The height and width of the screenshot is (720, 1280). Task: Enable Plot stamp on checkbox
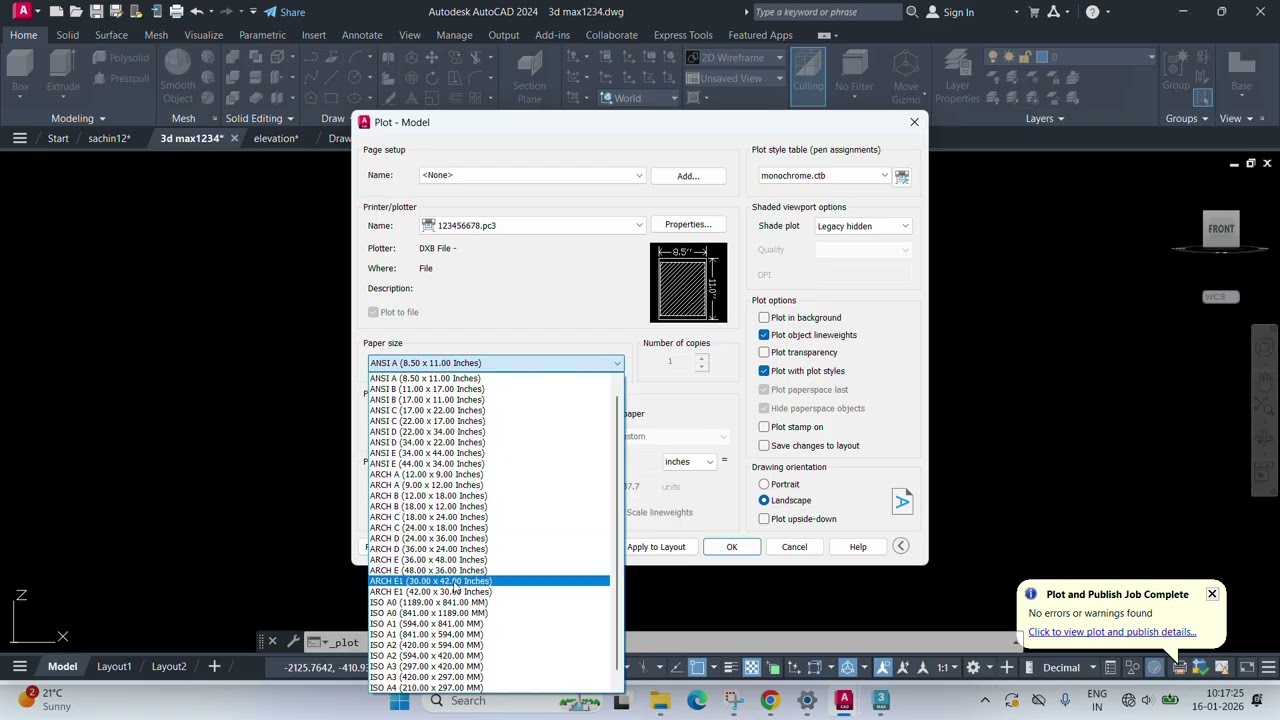coord(764,427)
